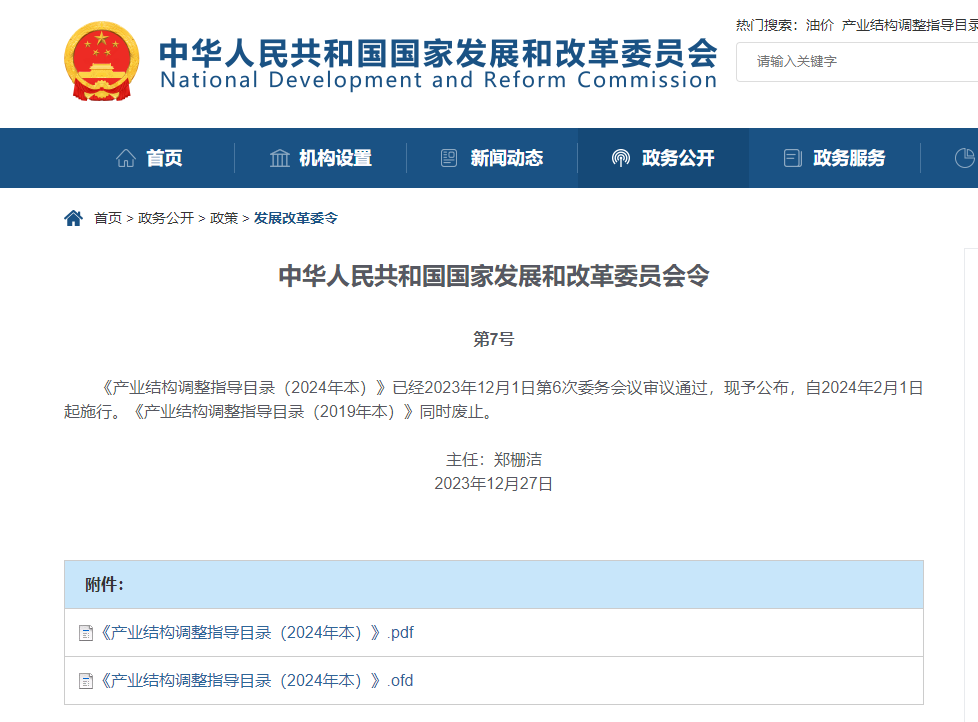
Task: Click the home icon beside 首页 in navigation
Action: pyautogui.click(x=125, y=157)
